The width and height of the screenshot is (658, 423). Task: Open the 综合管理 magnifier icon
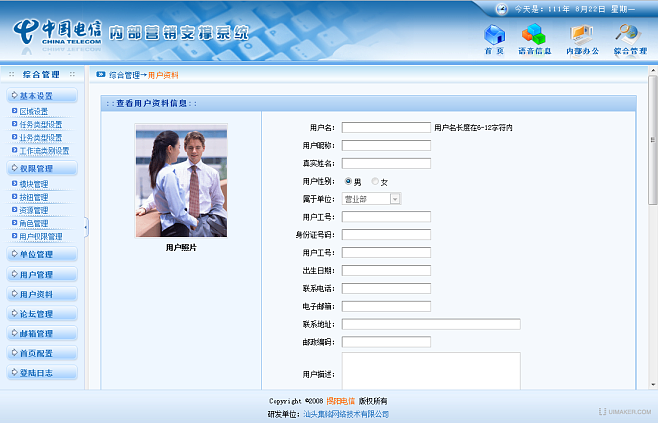pyautogui.click(x=629, y=34)
